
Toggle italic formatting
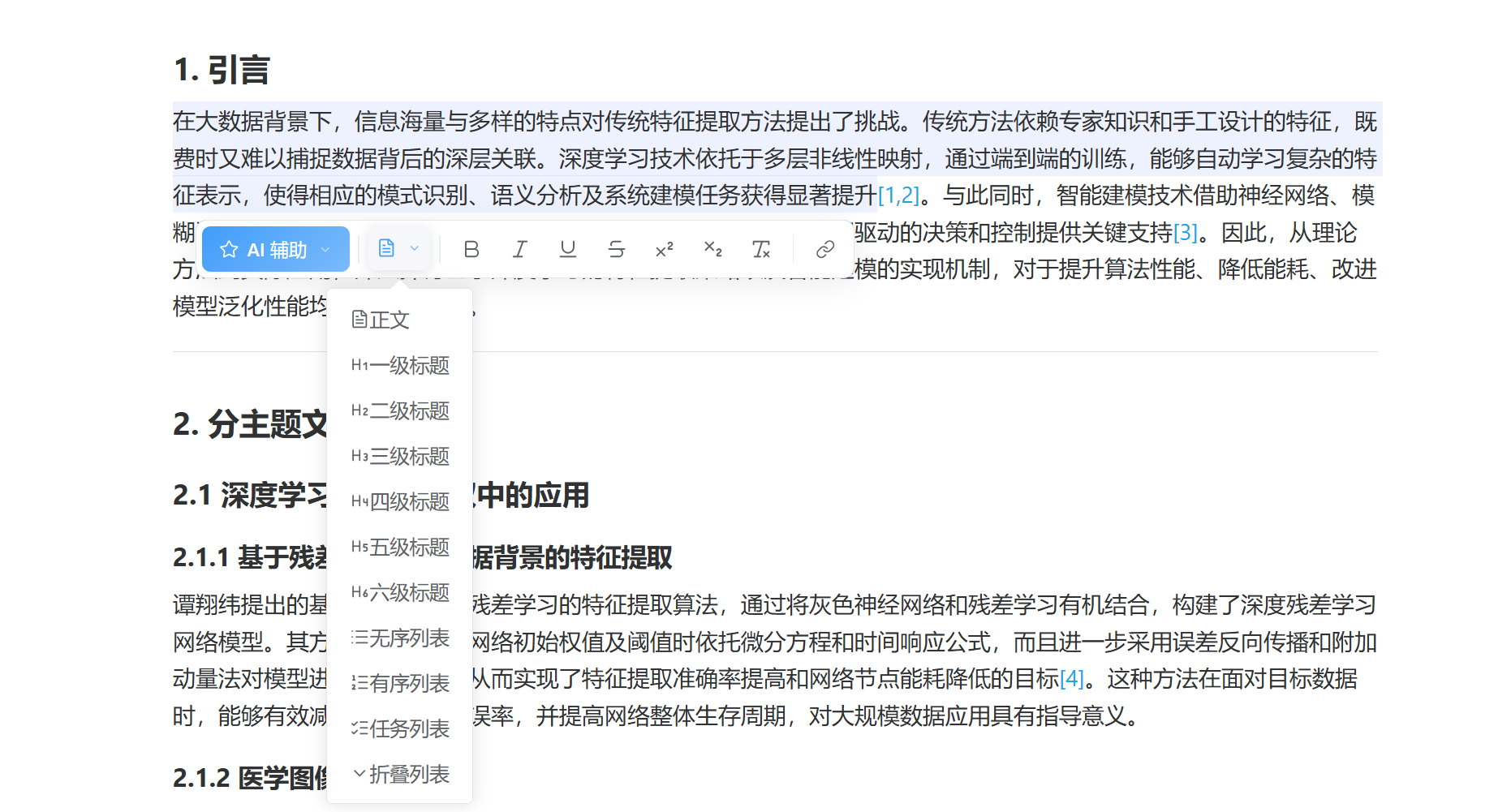pos(519,249)
